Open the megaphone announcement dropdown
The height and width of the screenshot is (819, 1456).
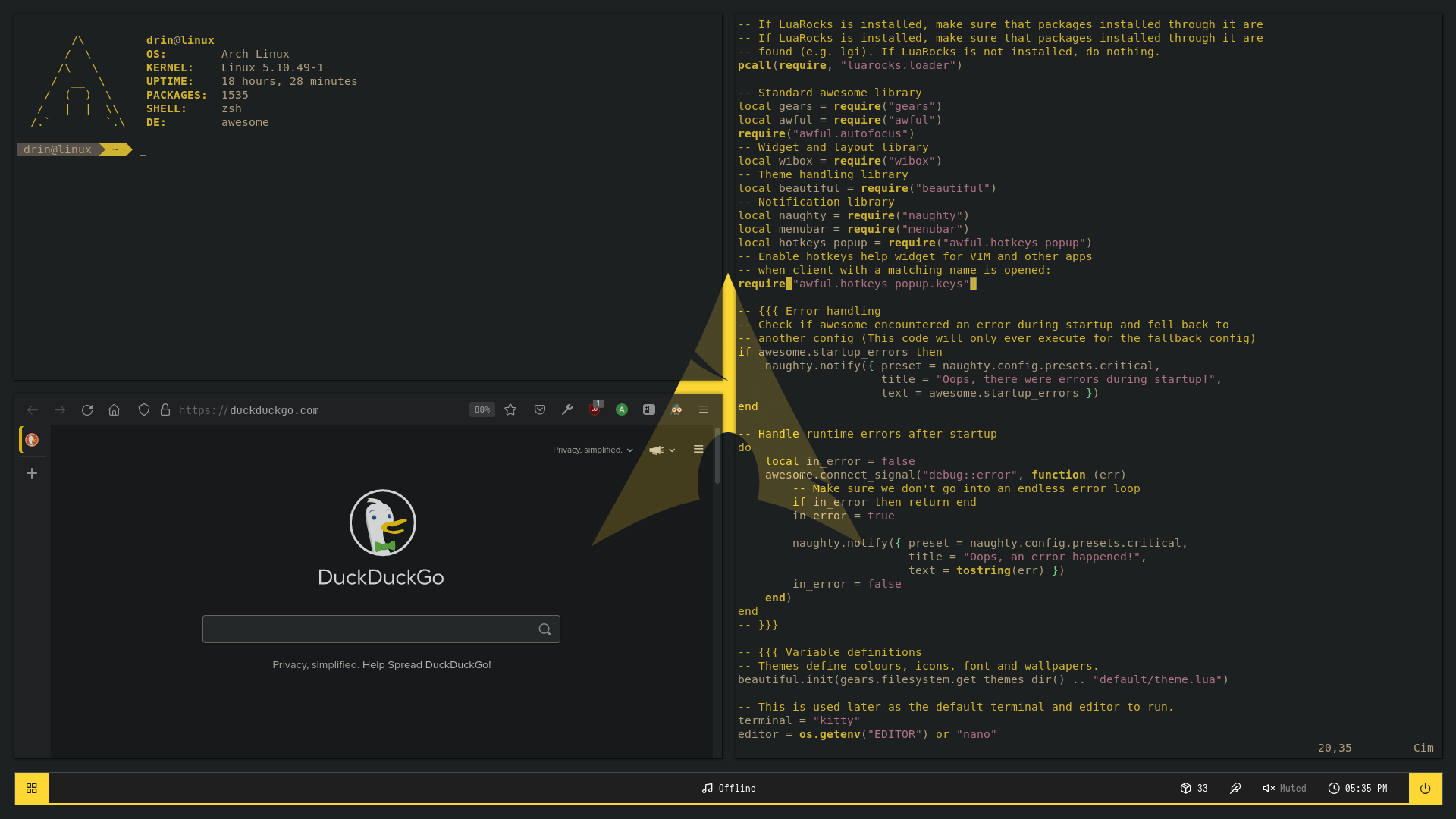point(661,449)
